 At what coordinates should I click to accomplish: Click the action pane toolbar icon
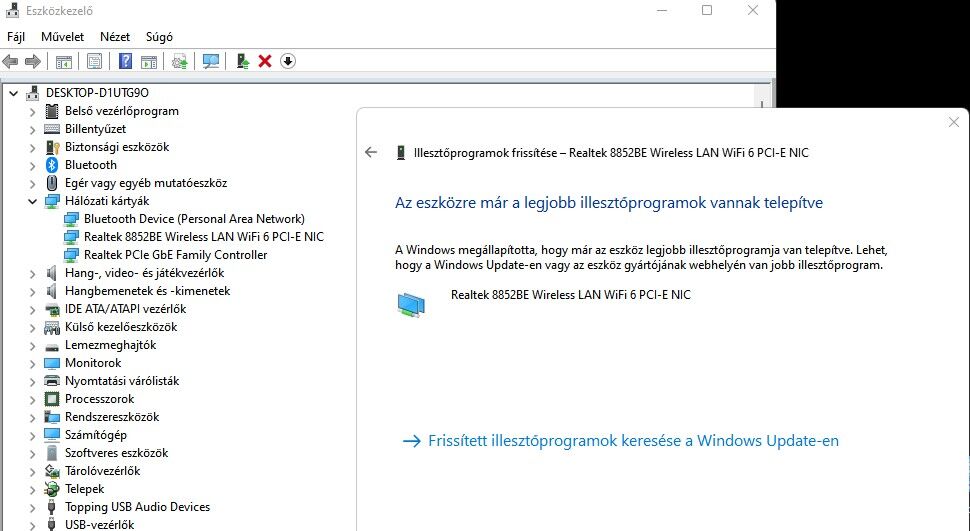click(149, 61)
